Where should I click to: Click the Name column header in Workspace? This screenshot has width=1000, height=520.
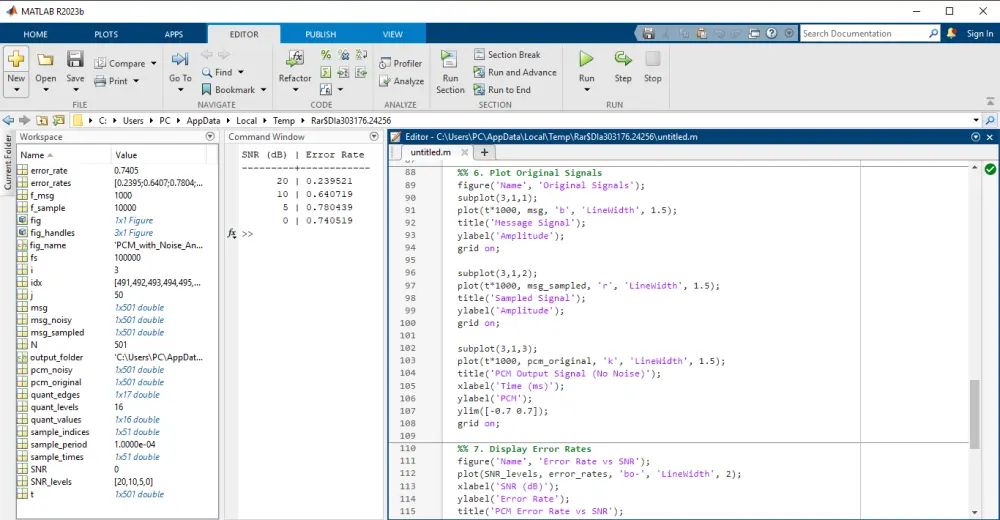[64, 155]
